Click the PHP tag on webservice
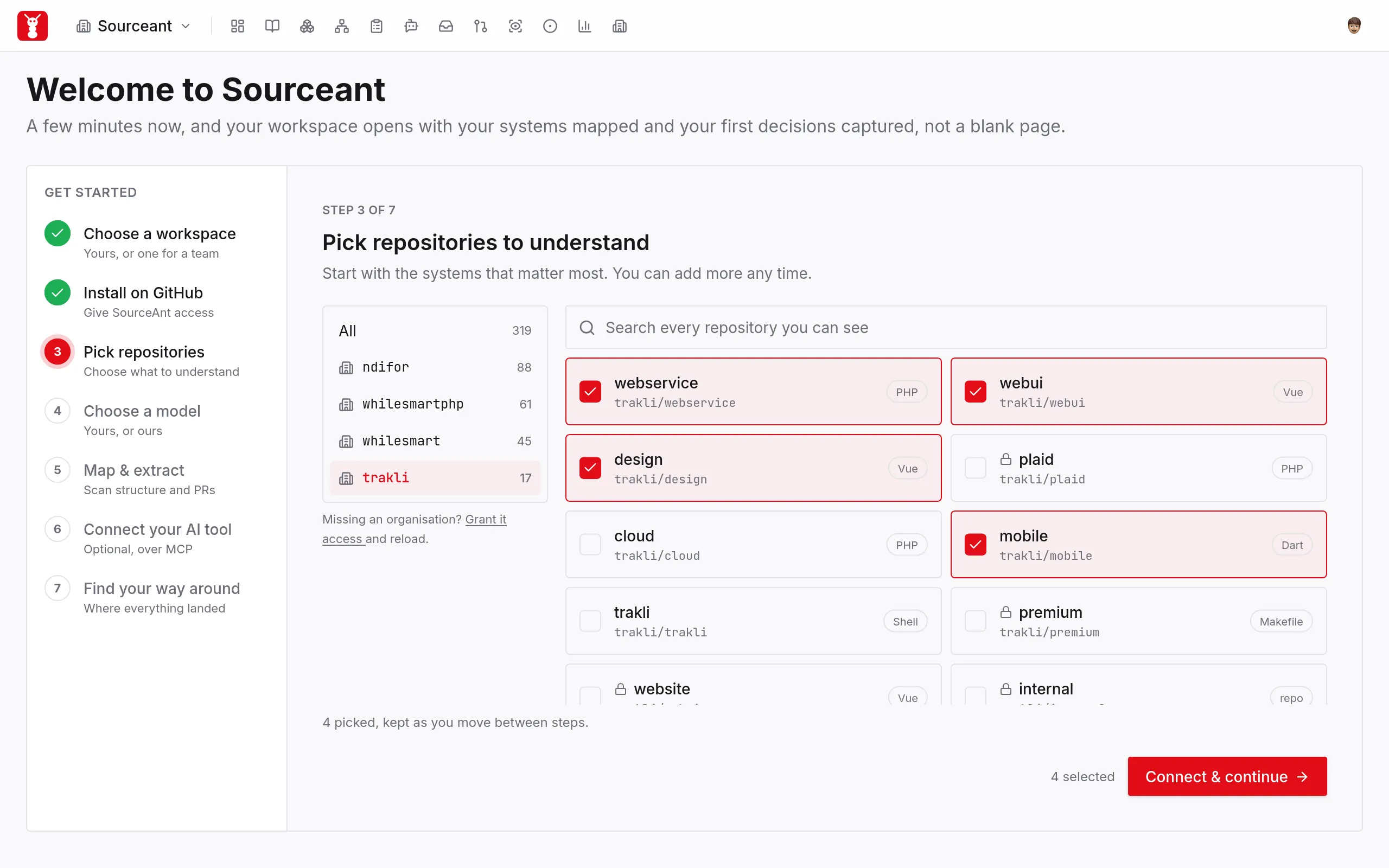The width and height of the screenshot is (1389, 868). [x=906, y=392]
